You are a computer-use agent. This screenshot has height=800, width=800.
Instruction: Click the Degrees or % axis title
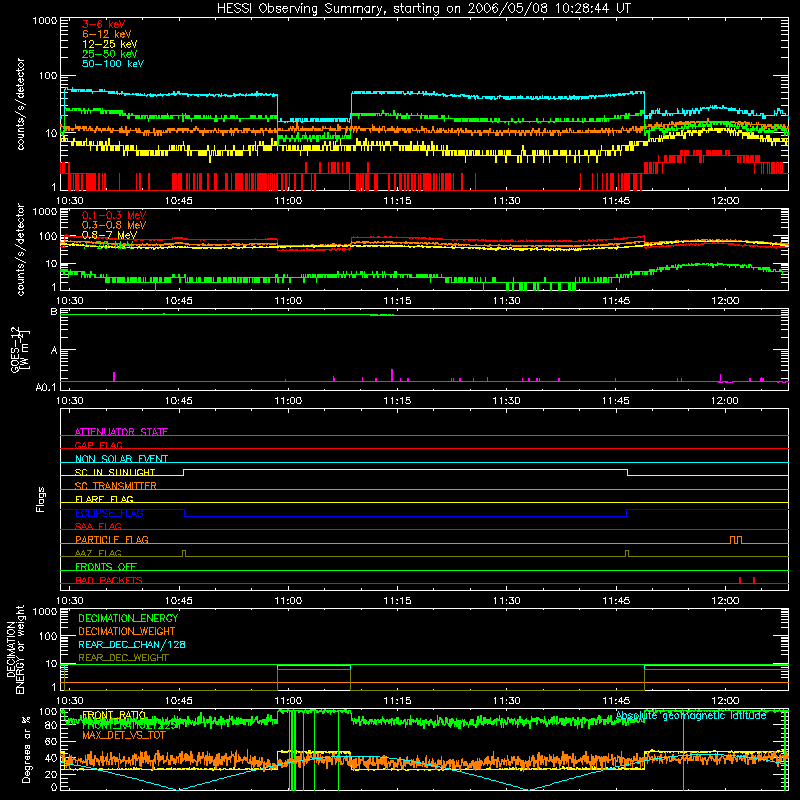tap(26, 749)
